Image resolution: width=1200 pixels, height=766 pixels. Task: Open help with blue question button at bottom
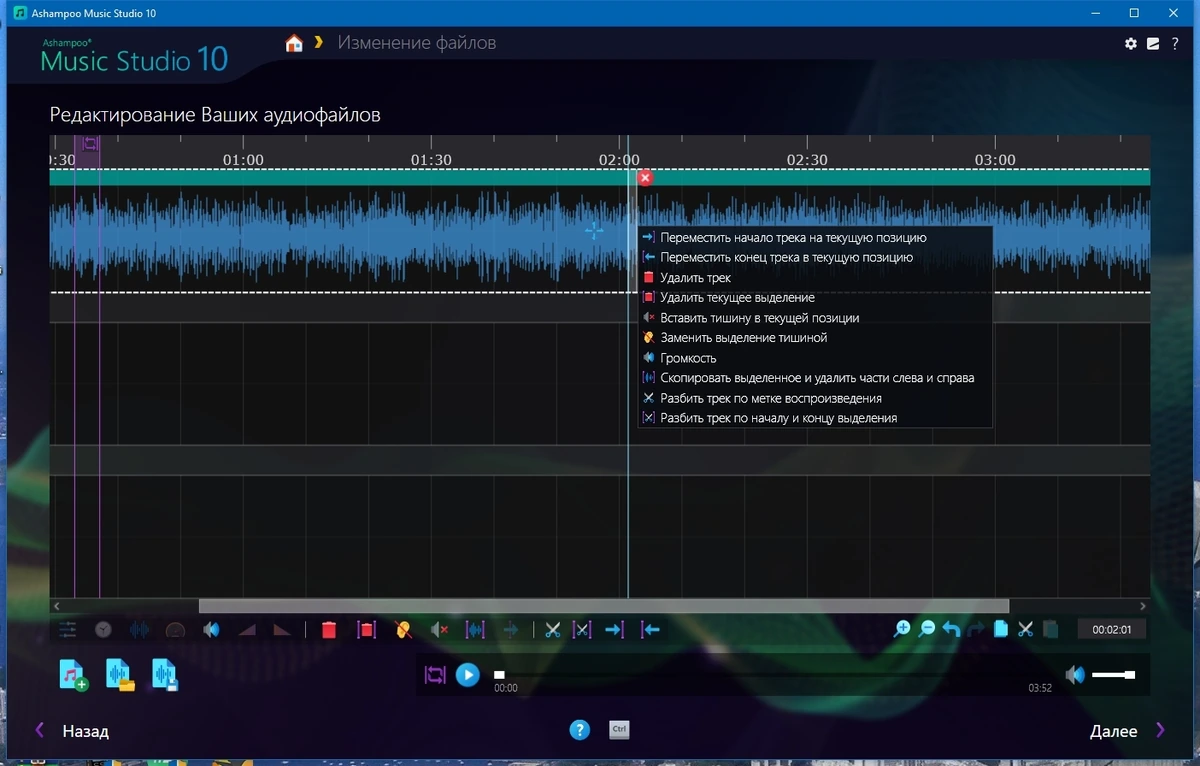[580, 730]
